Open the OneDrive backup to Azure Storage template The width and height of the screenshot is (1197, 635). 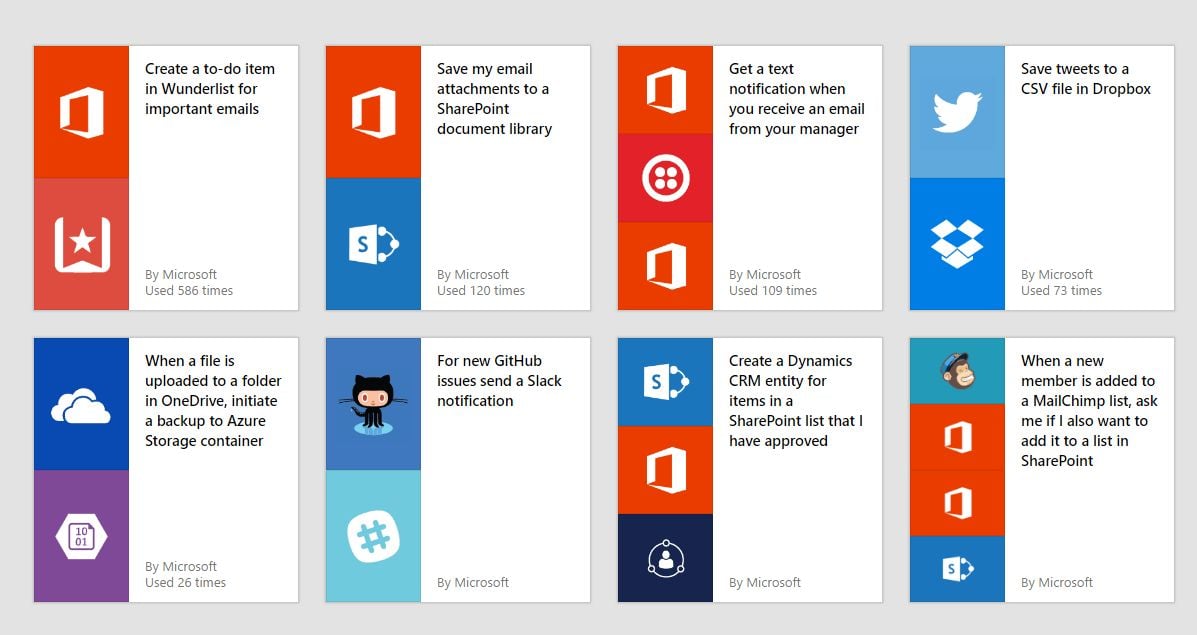(x=213, y=401)
